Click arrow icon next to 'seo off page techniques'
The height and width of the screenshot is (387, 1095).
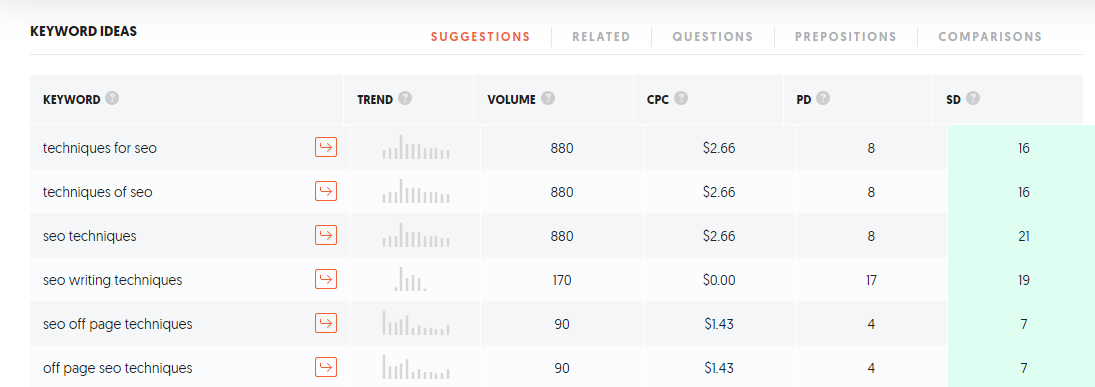(326, 323)
